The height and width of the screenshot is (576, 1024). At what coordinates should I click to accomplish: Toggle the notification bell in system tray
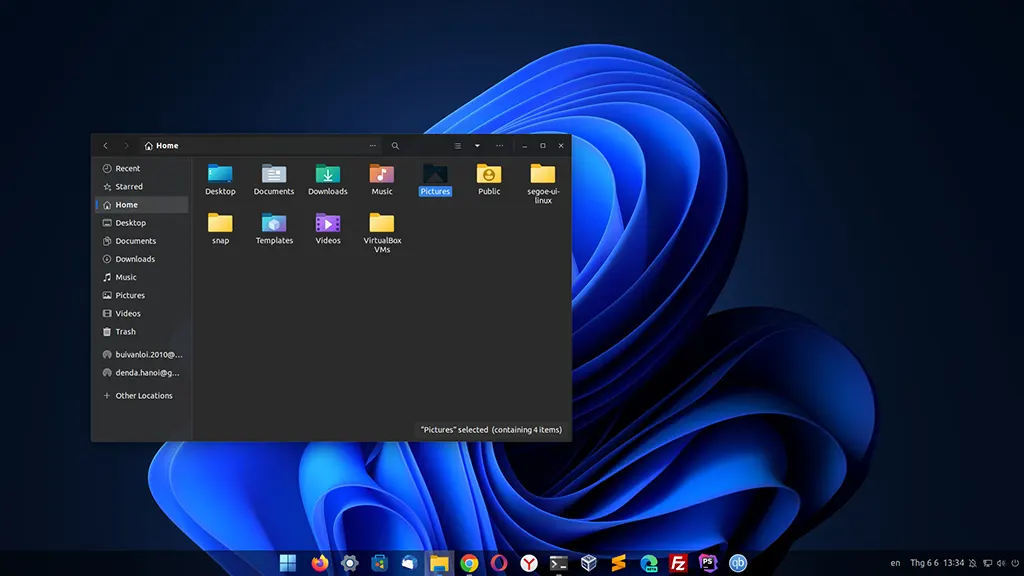click(973, 563)
